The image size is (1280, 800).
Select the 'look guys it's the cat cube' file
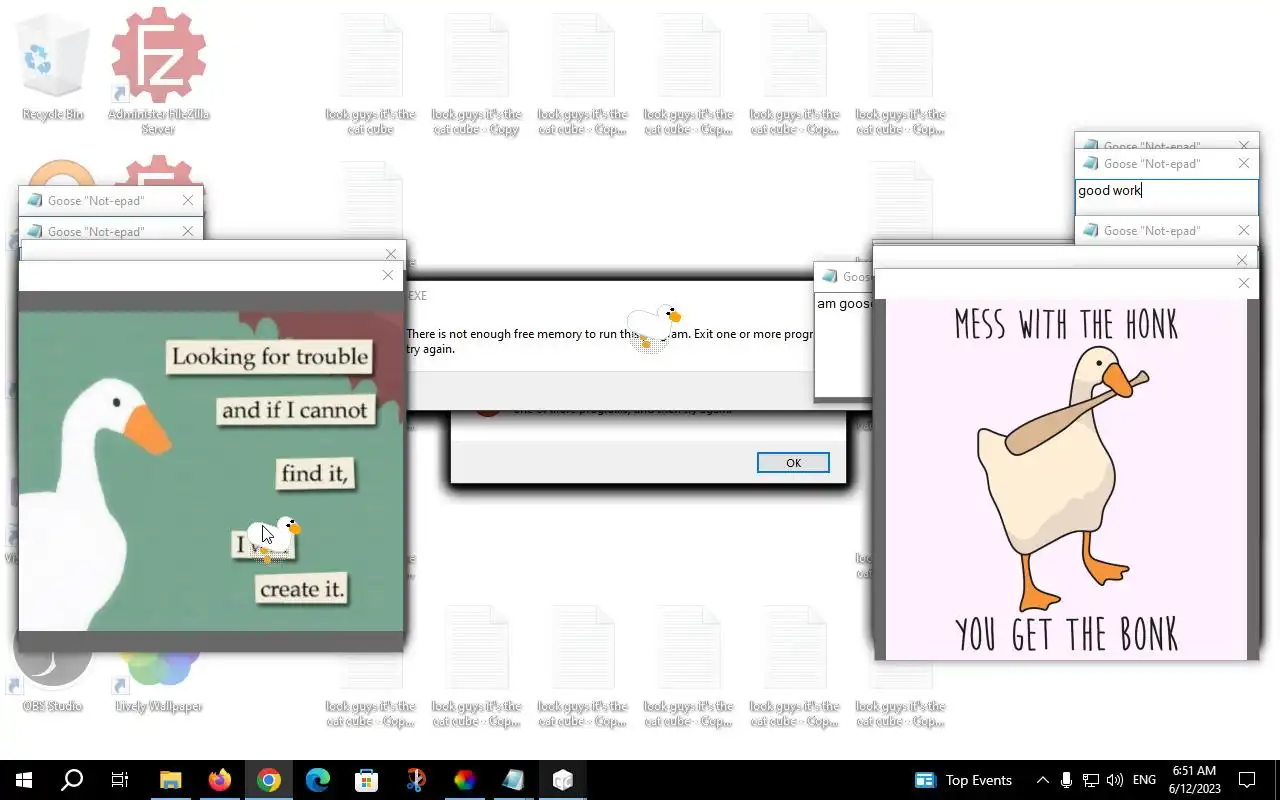click(x=370, y=75)
